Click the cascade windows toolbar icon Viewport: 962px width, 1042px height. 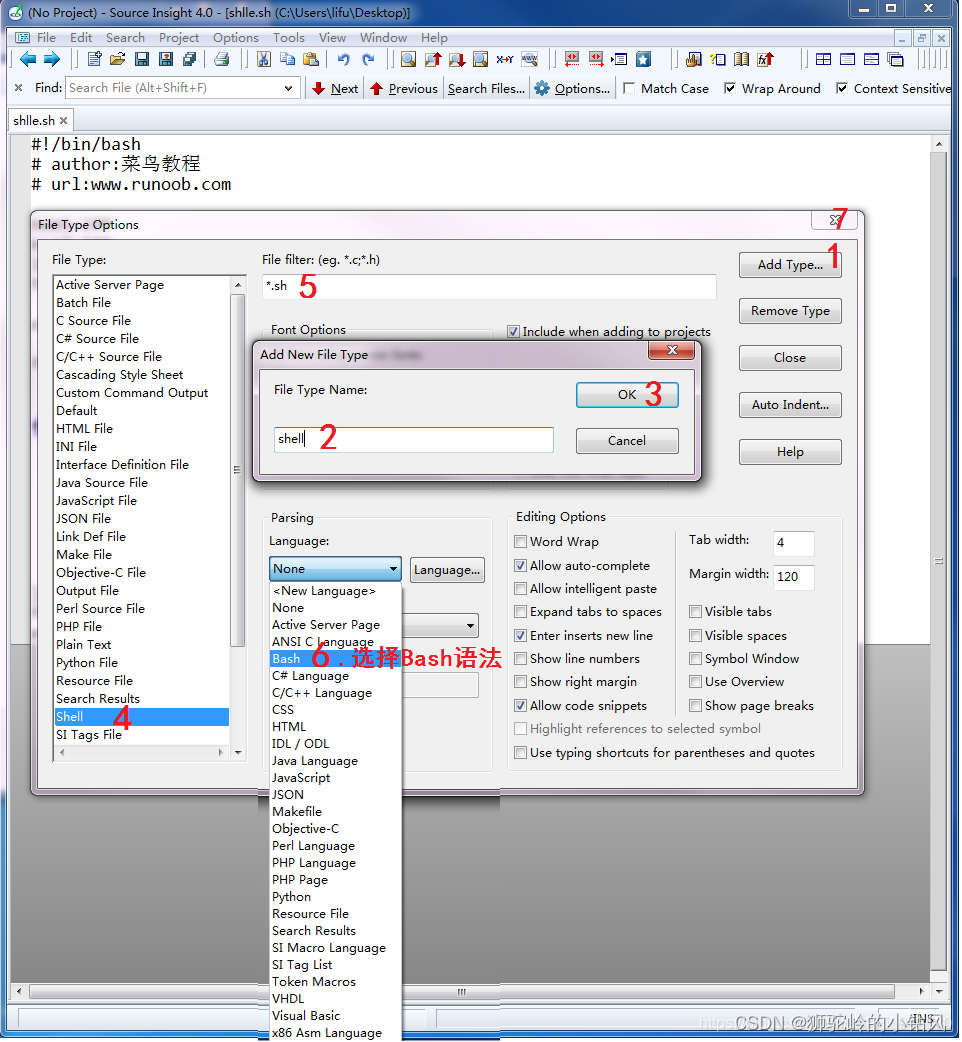tap(896, 59)
